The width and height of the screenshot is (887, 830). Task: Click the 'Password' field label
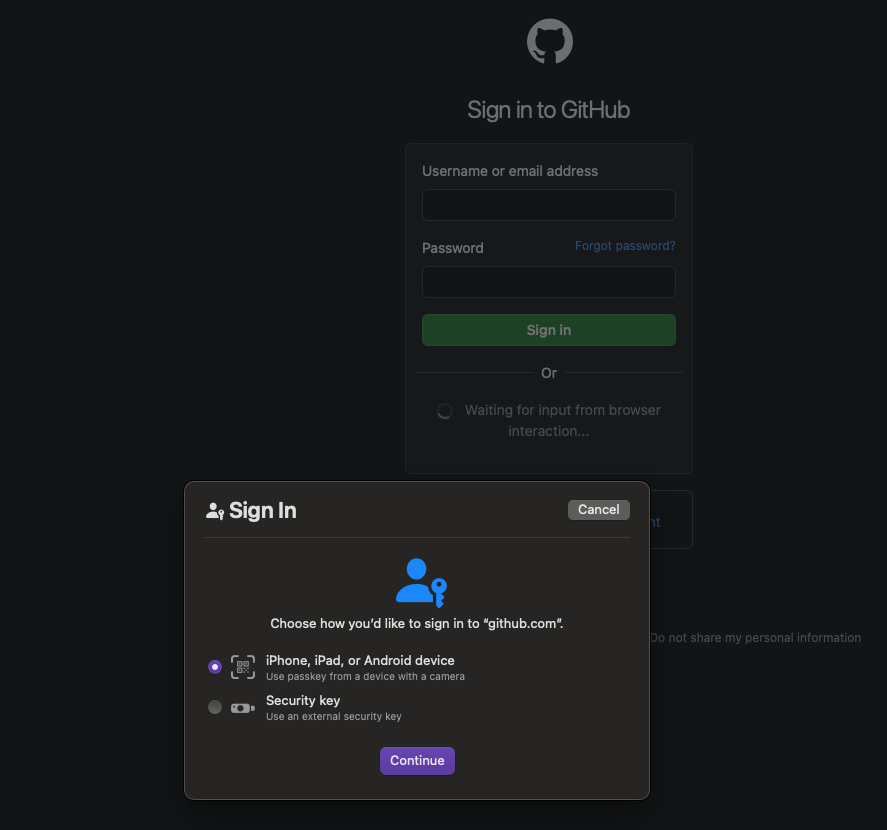tap(453, 248)
